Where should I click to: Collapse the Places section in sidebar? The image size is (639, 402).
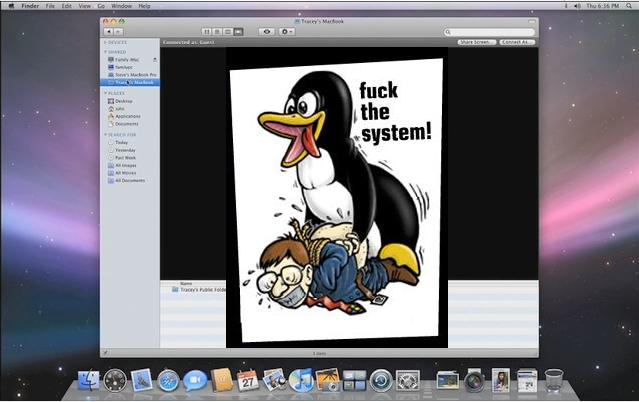tap(105, 93)
